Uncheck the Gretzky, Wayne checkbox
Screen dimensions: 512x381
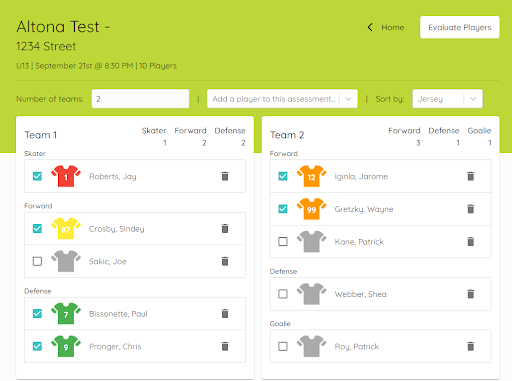(283, 209)
